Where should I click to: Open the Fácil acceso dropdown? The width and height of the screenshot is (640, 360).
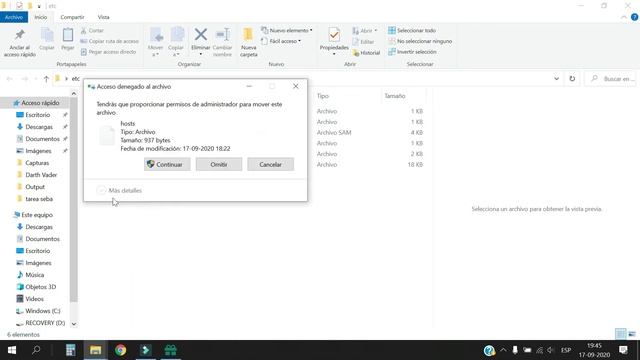coord(281,41)
